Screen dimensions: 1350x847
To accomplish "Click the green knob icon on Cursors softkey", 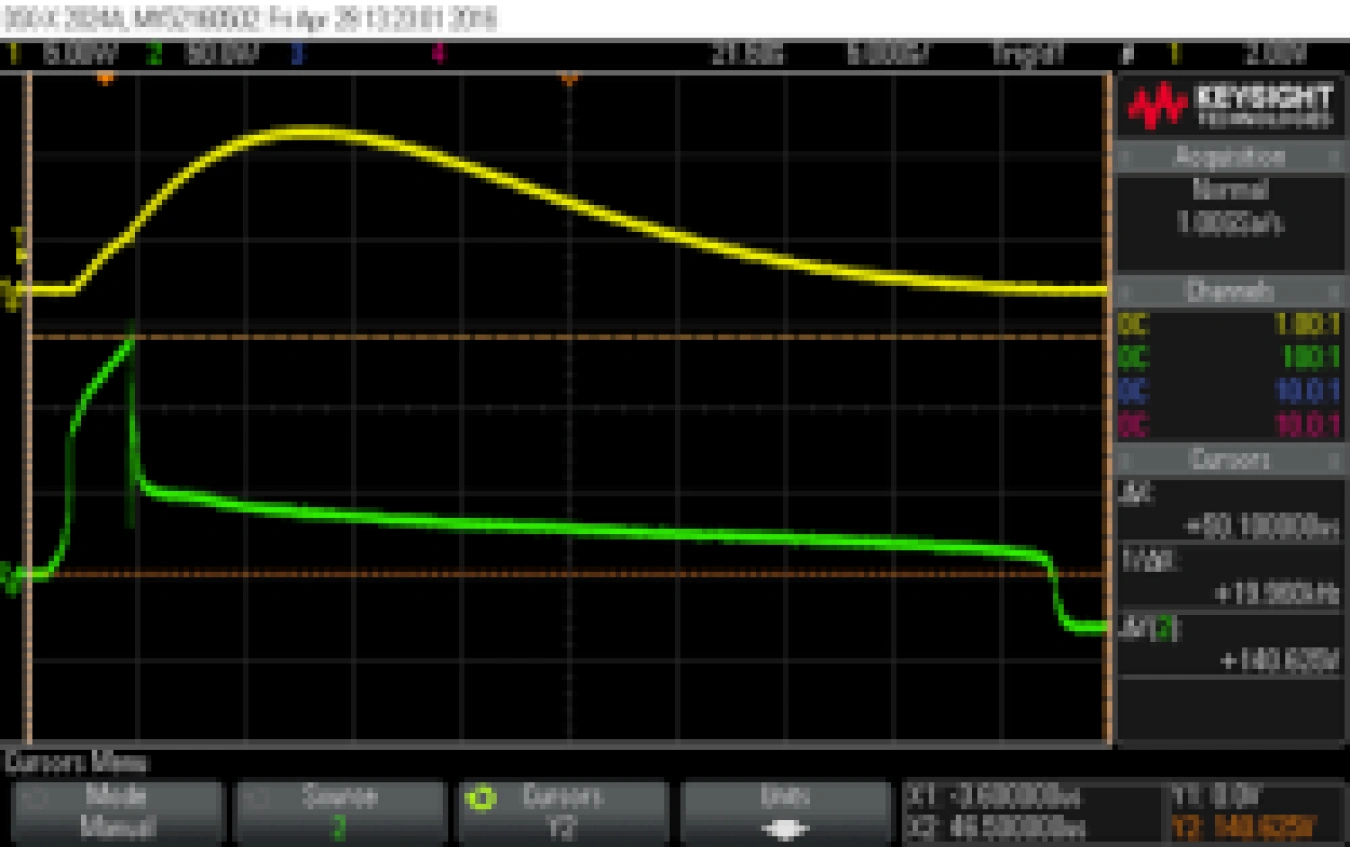I will pyautogui.click(x=483, y=799).
